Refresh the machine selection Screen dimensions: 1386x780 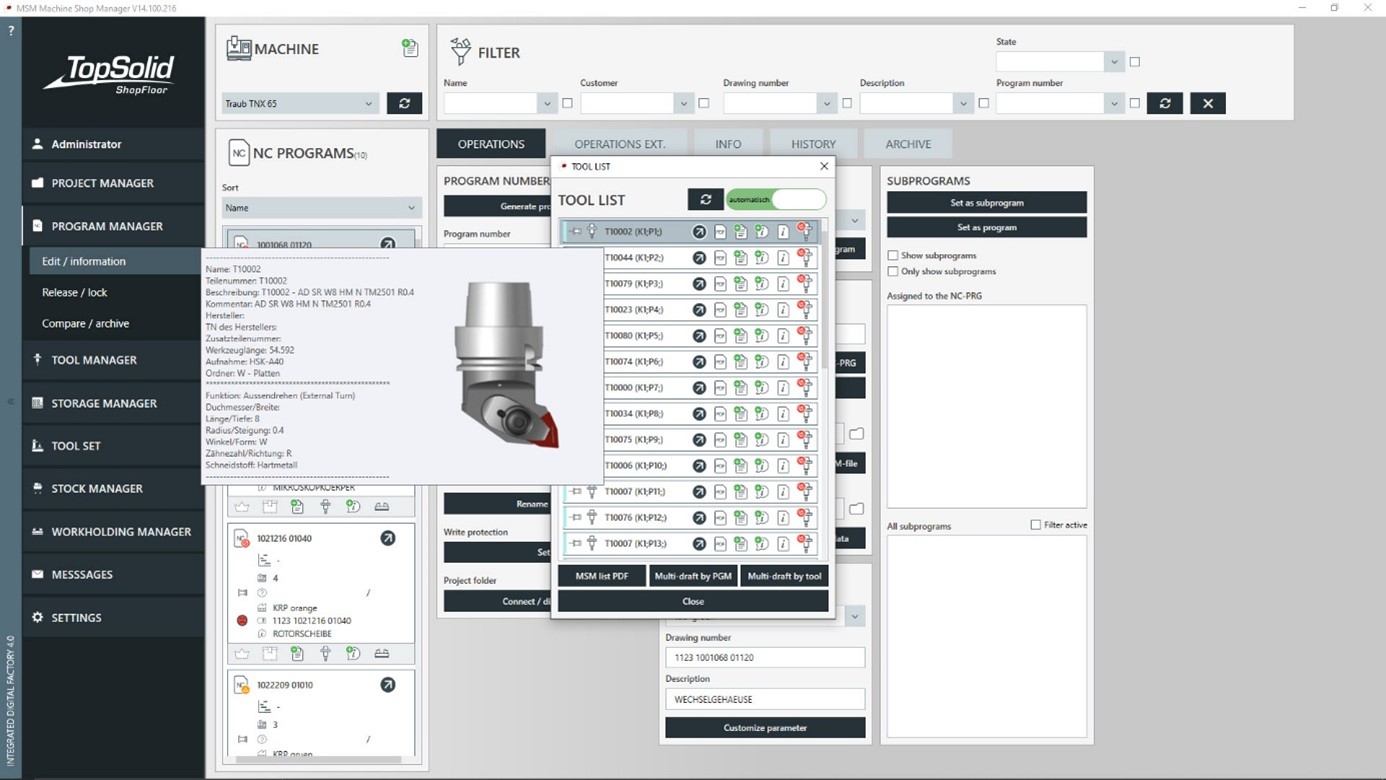pos(404,103)
